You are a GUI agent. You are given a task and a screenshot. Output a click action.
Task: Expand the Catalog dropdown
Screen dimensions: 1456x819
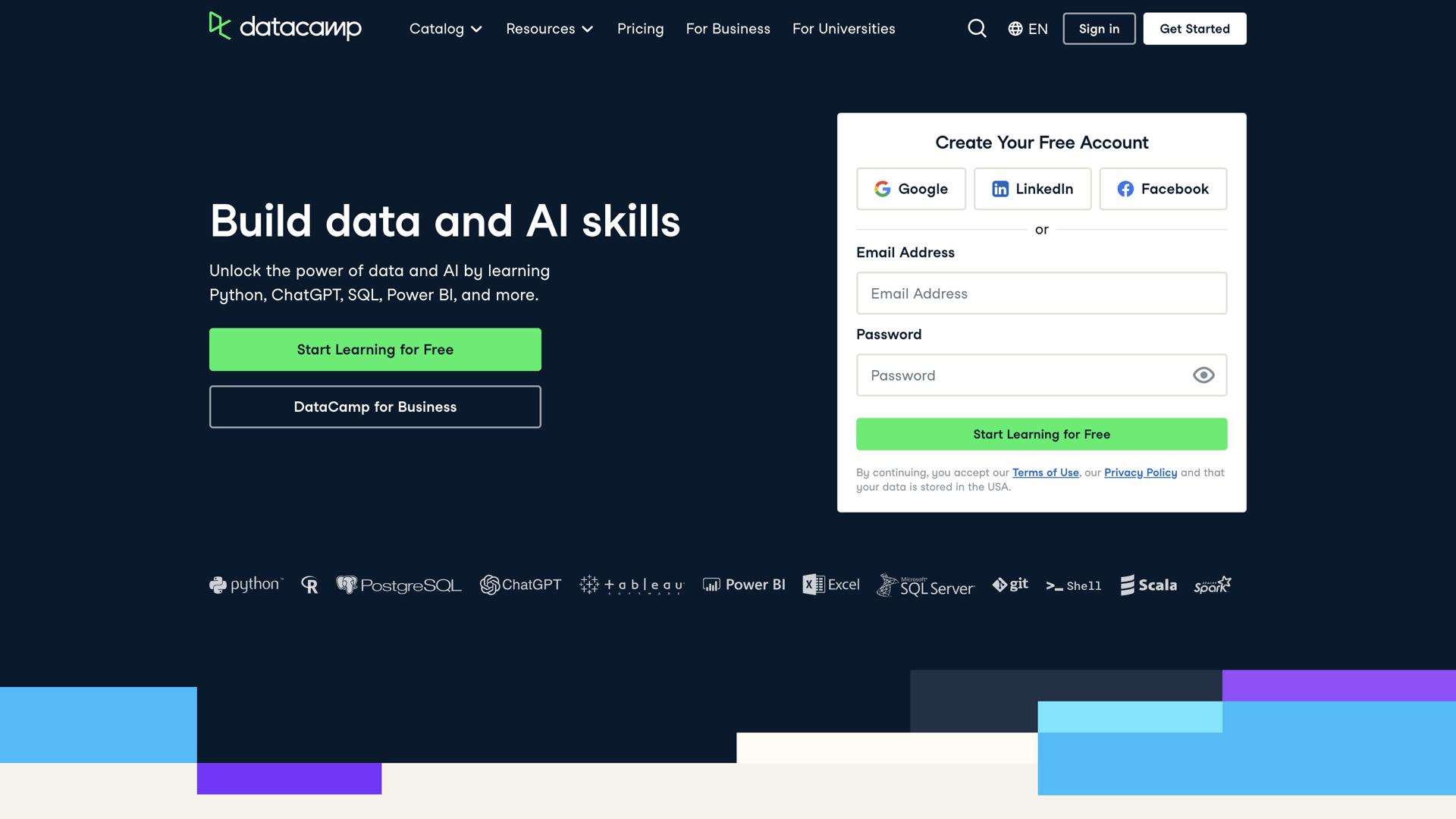[x=445, y=28]
